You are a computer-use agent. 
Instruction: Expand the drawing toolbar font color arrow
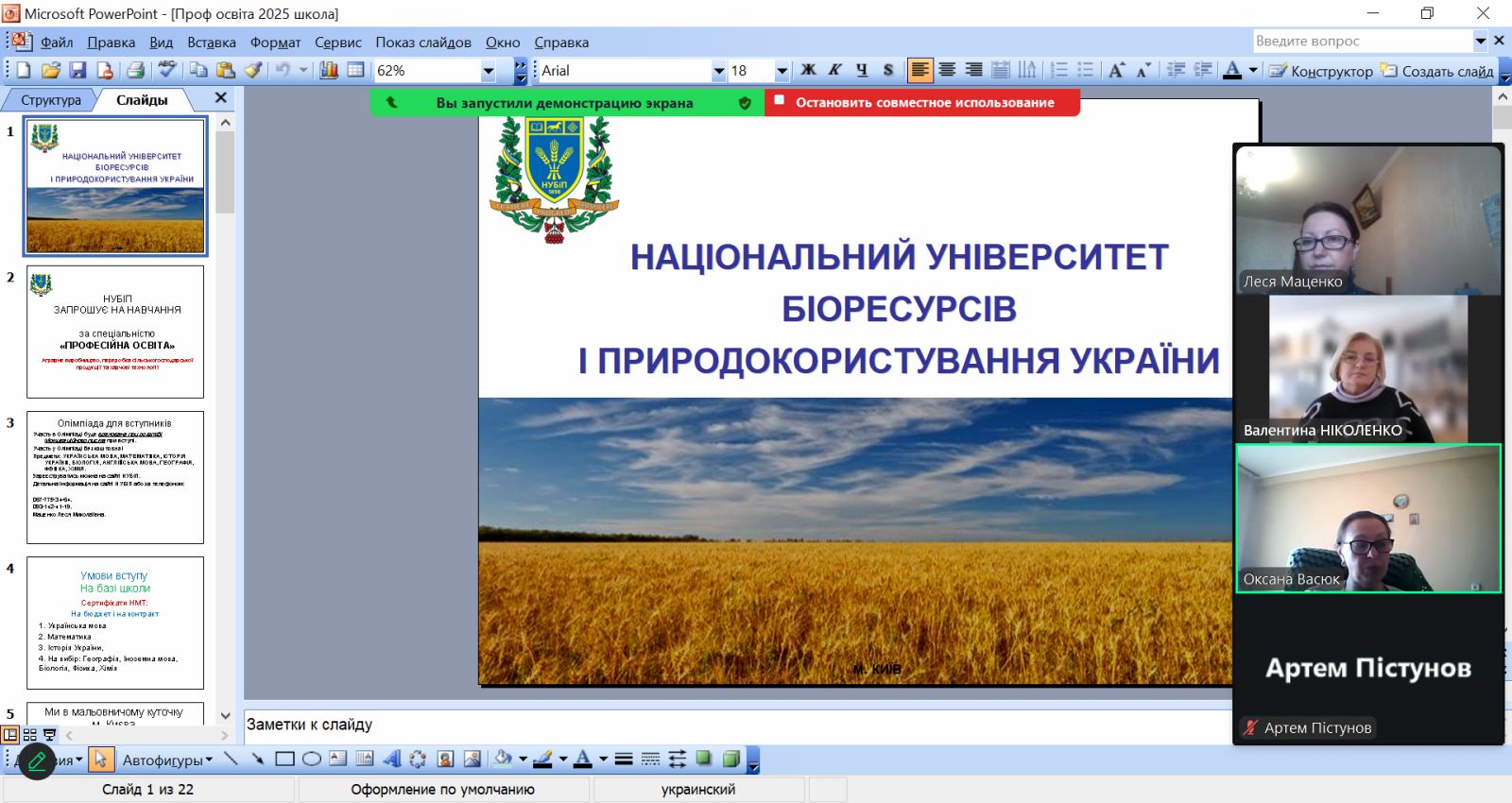pos(603,759)
